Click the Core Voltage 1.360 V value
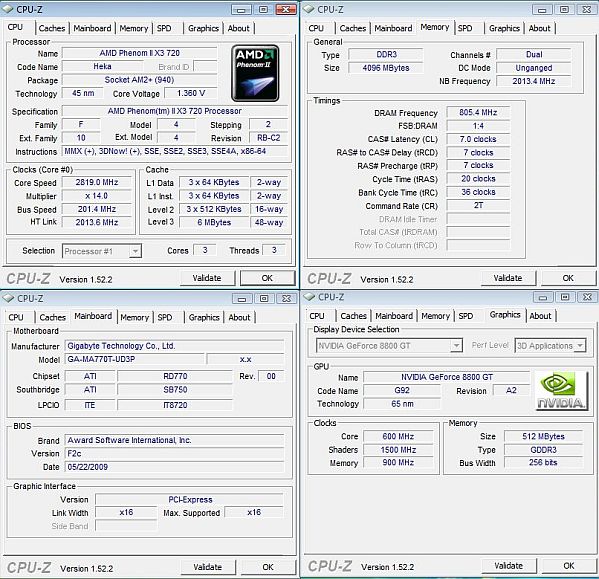This screenshot has height=579, width=599. (191, 93)
